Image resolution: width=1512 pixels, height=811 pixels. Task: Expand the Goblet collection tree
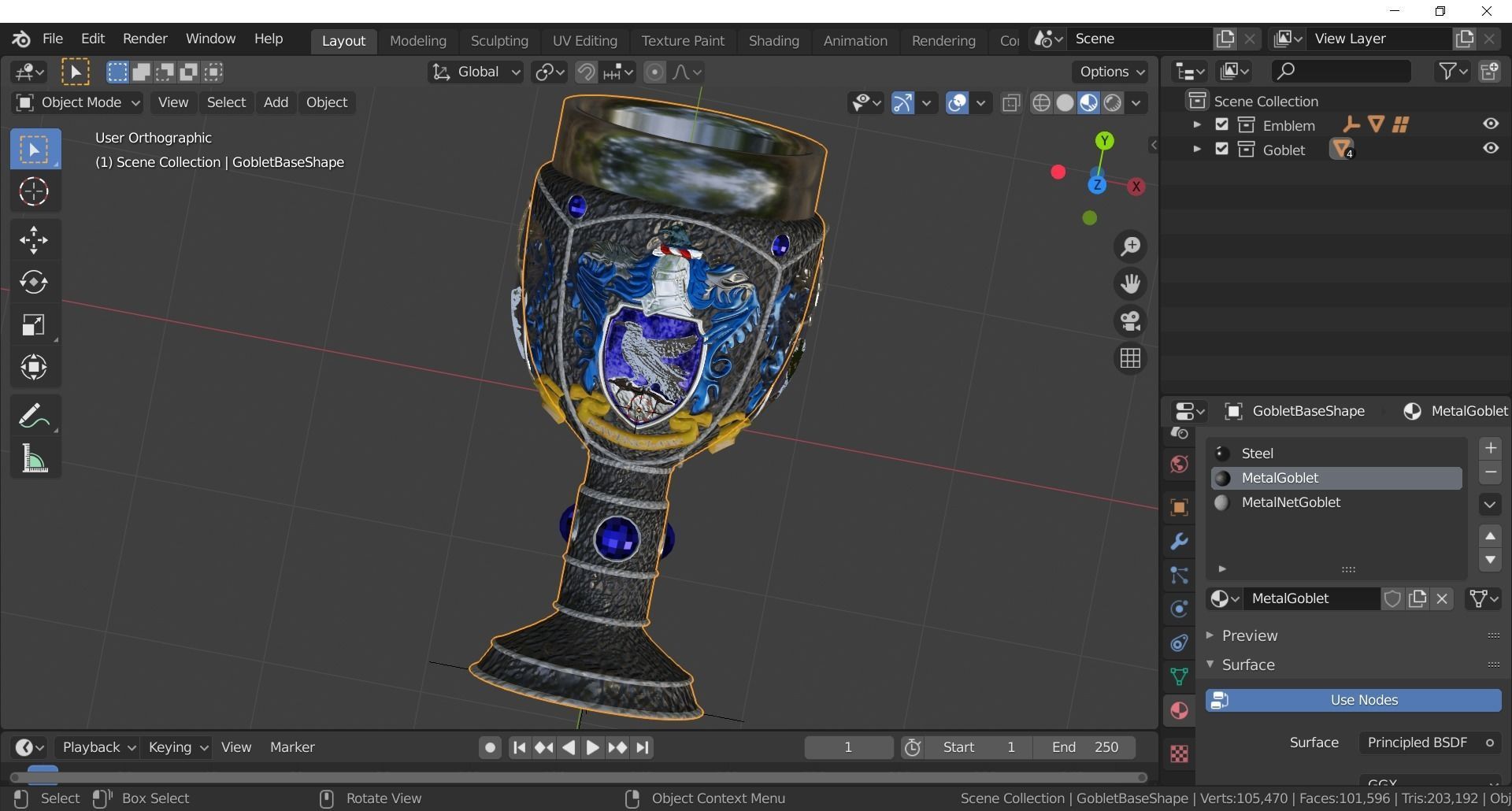pos(1197,149)
